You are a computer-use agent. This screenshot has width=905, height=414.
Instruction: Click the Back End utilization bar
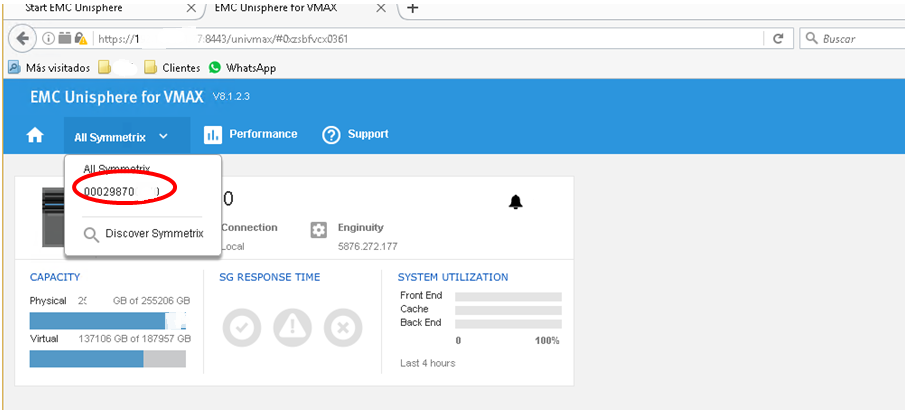508,324
